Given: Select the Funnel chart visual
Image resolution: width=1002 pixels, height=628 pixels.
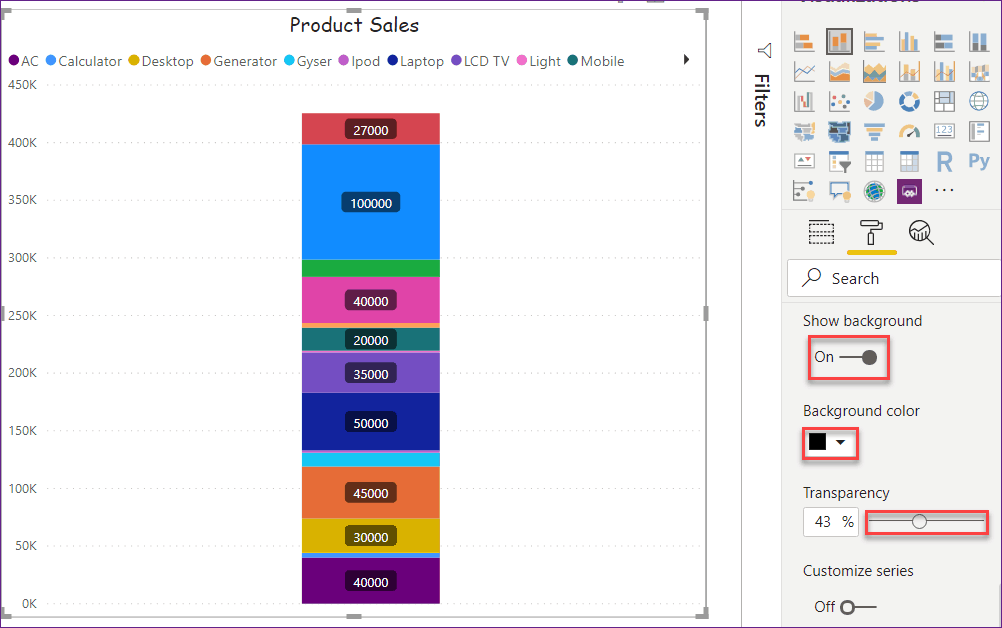Looking at the screenshot, I should 874,131.
